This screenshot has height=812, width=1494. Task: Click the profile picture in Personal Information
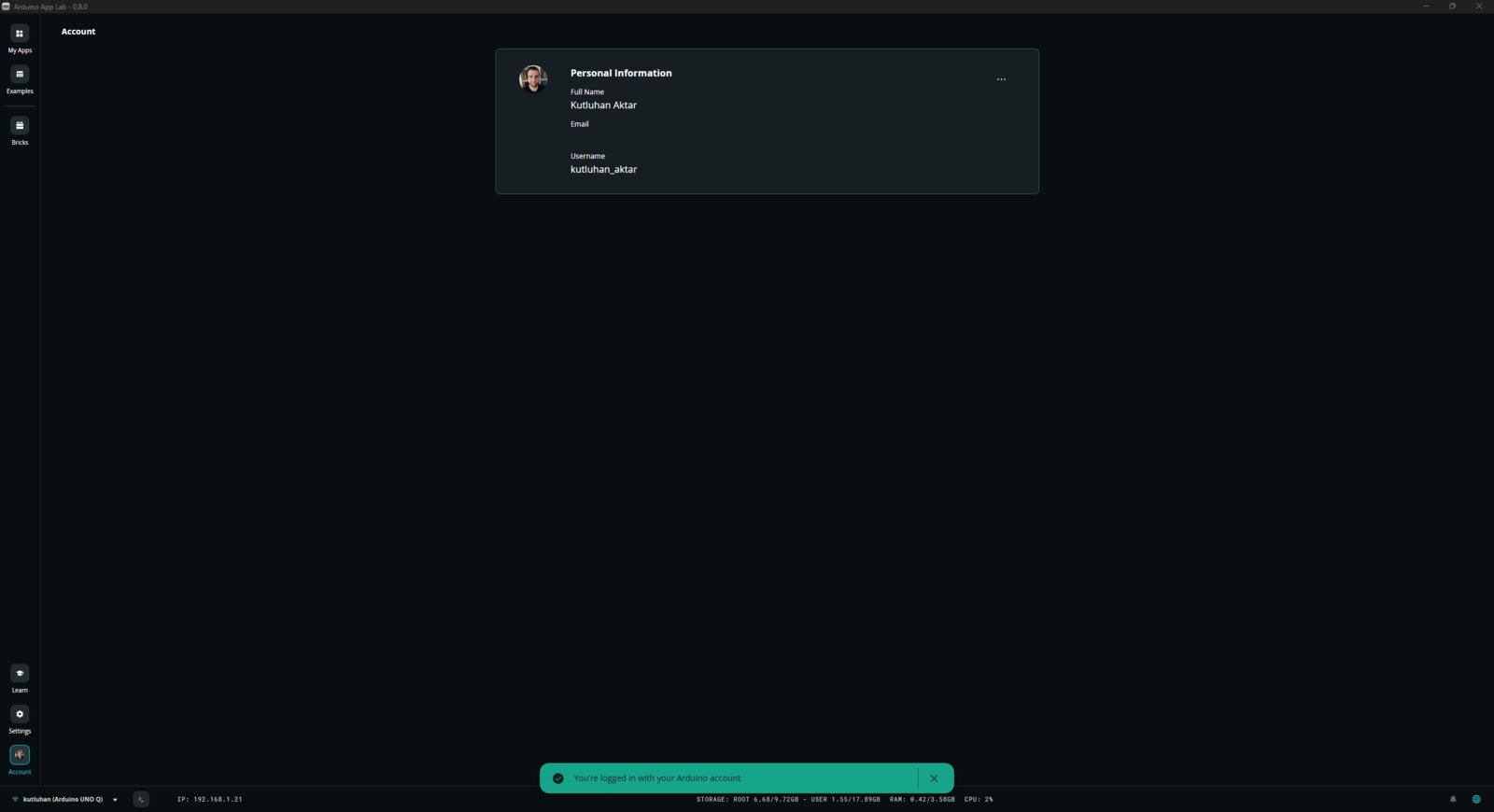point(533,78)
